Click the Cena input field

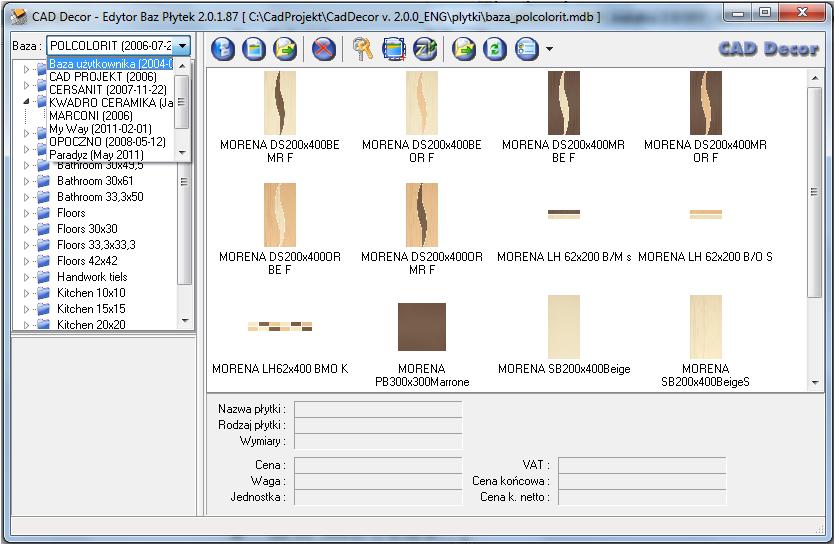tap(378, 465)
